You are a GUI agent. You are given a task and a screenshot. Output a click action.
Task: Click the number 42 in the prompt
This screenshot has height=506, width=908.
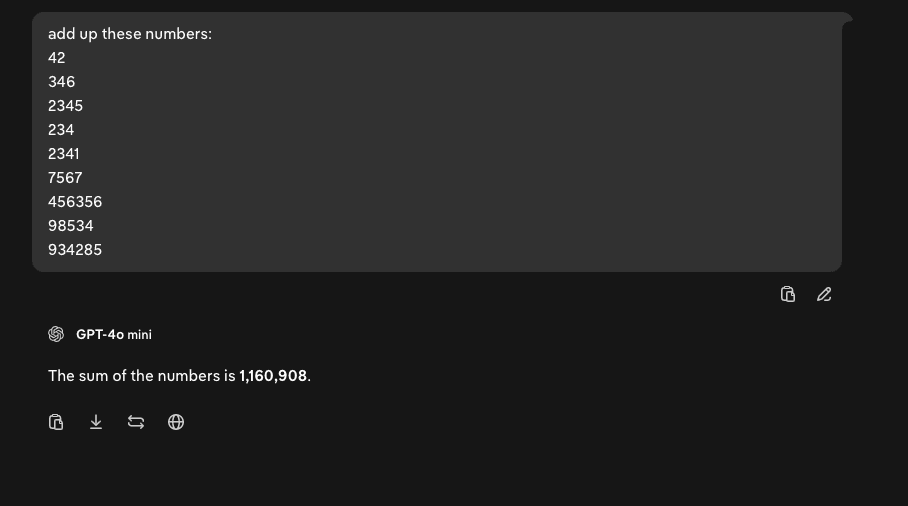pyautogui.click(x=57, y=58)
